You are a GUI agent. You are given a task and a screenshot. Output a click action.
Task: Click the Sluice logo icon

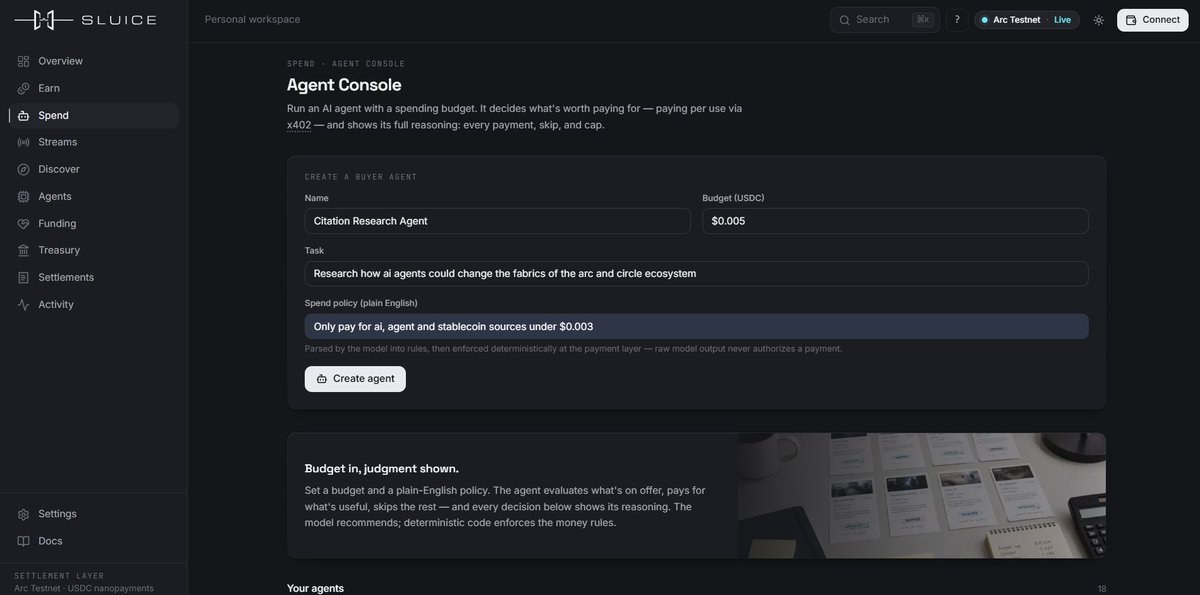[x=43, y=20]
